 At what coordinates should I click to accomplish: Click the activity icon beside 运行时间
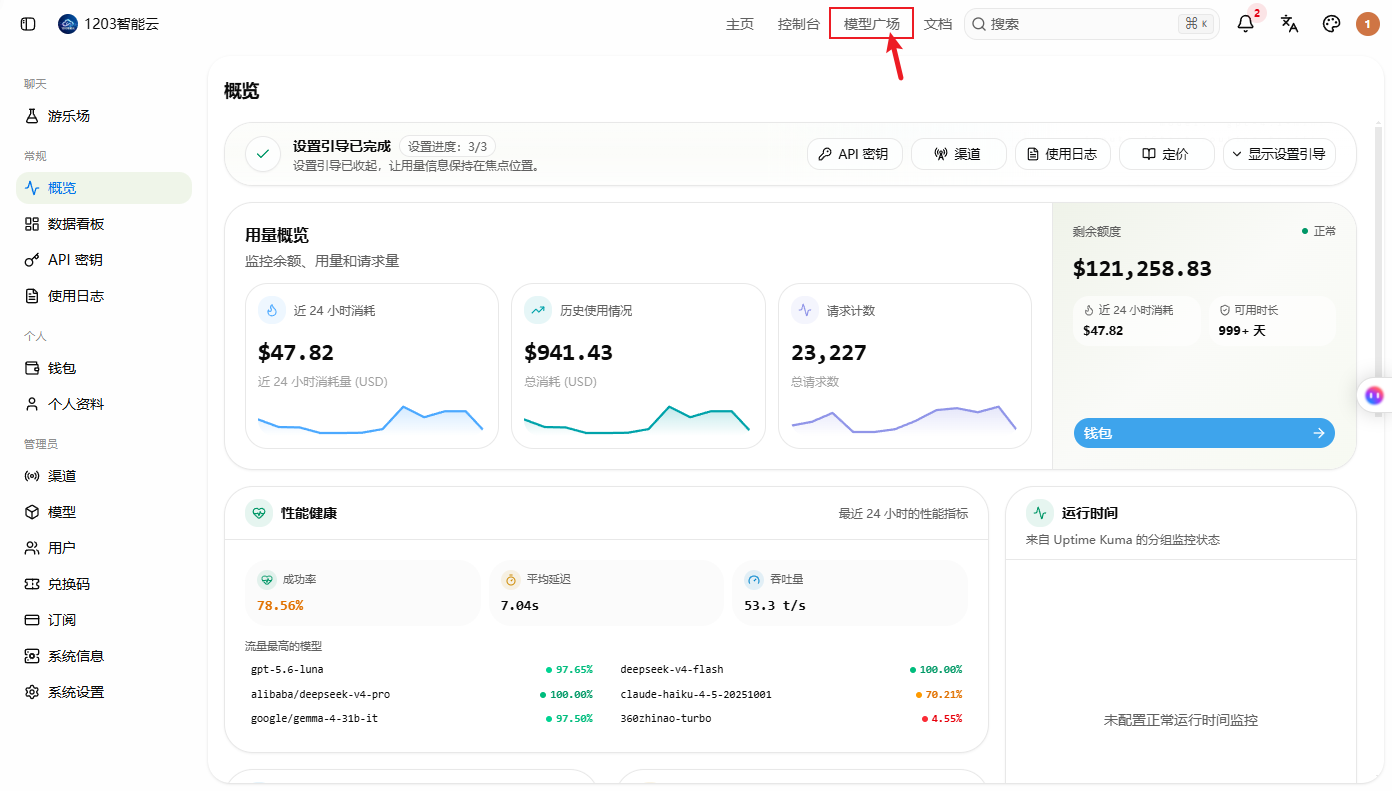tap(1040, 513)
